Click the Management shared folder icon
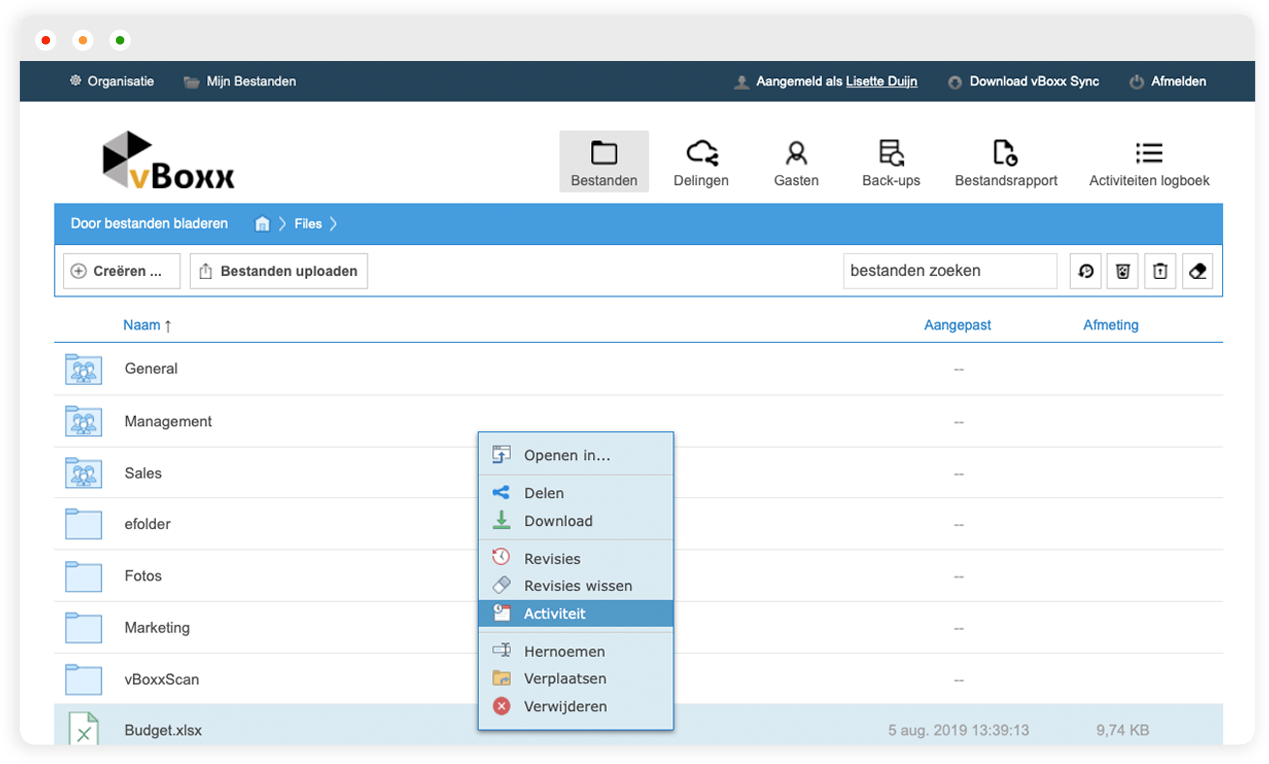 pyautogui.click(x=84, y=421)
